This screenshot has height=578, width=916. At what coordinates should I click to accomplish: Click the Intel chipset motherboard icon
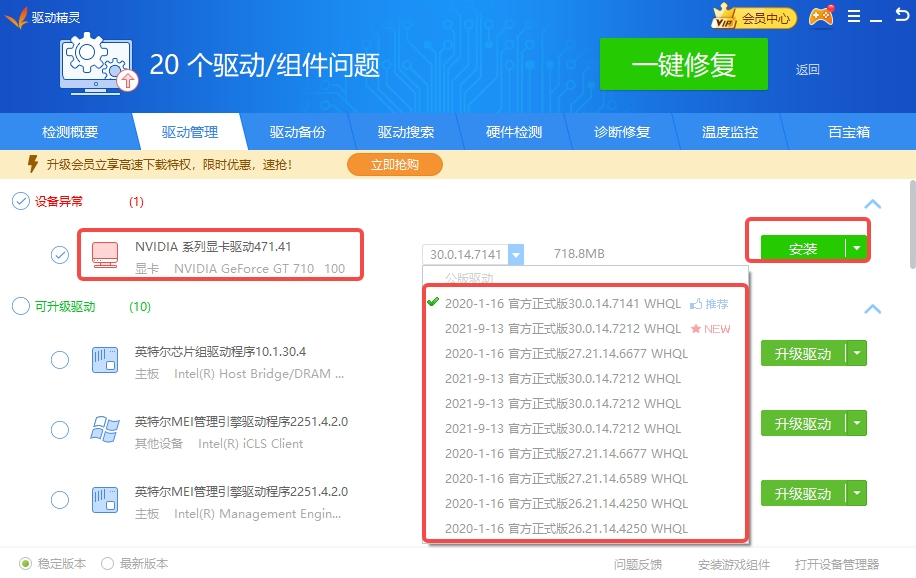(x=106, y=360)
